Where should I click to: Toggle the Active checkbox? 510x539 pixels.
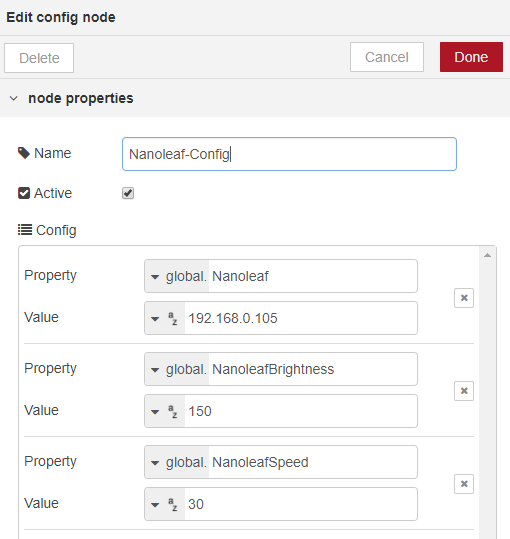[128, 193]
